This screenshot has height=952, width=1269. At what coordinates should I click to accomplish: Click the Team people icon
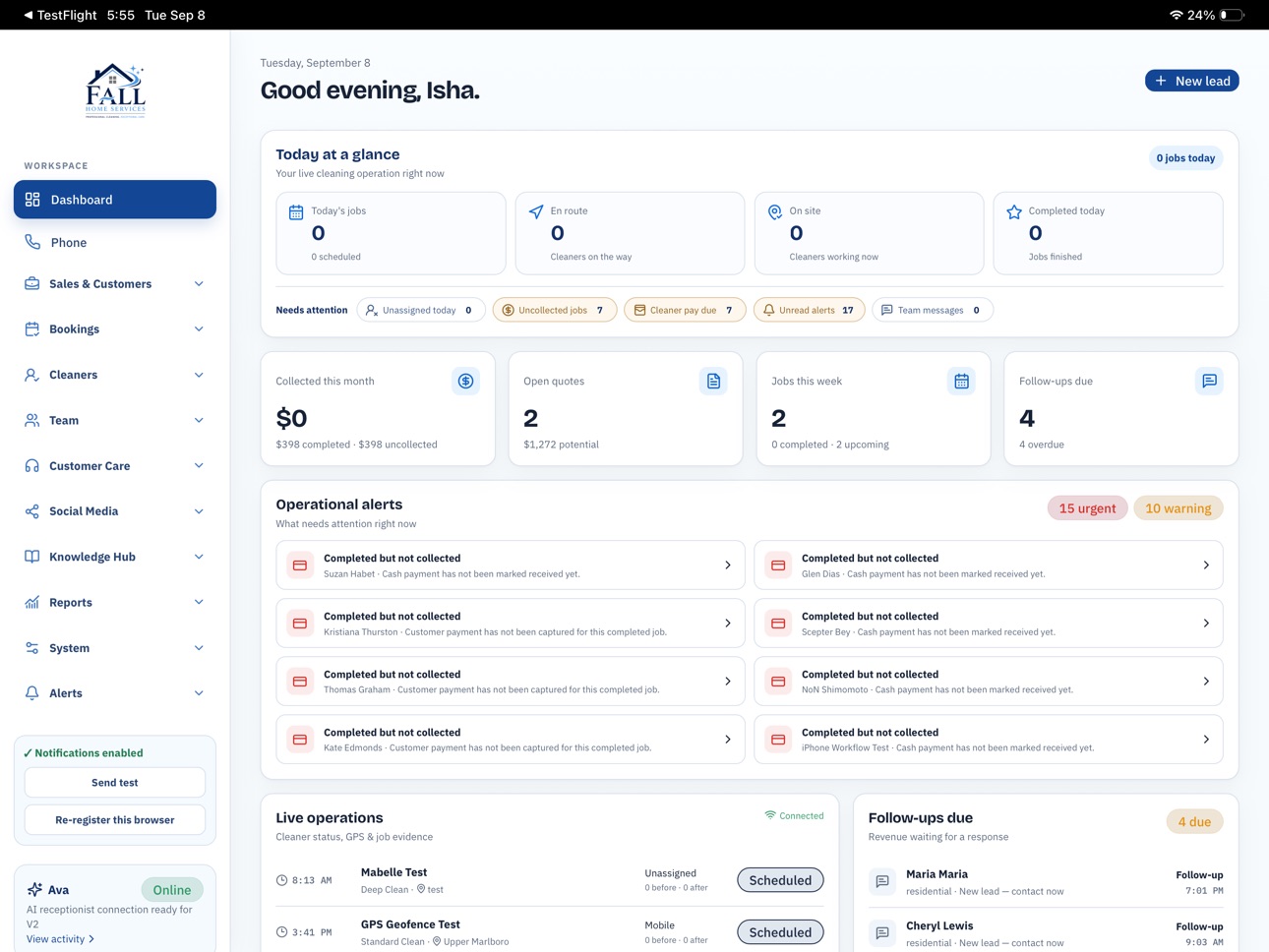click(32, 420)
